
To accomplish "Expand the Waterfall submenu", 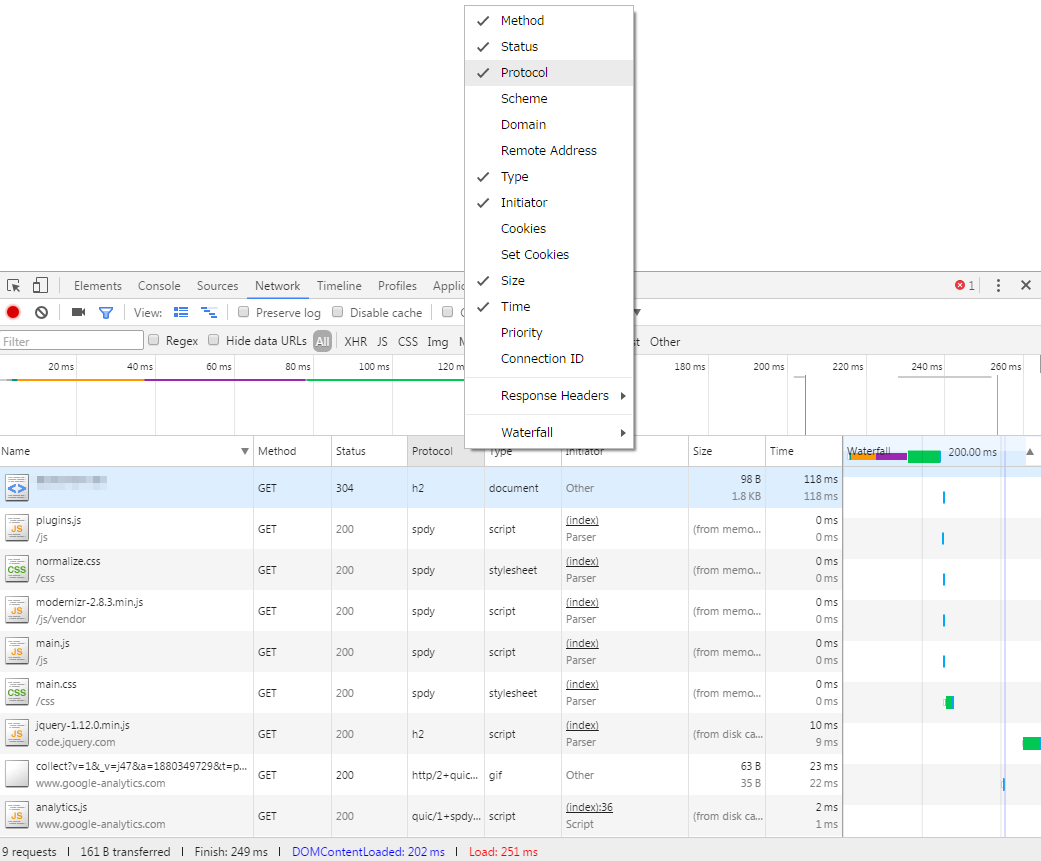I will point(549,432).
